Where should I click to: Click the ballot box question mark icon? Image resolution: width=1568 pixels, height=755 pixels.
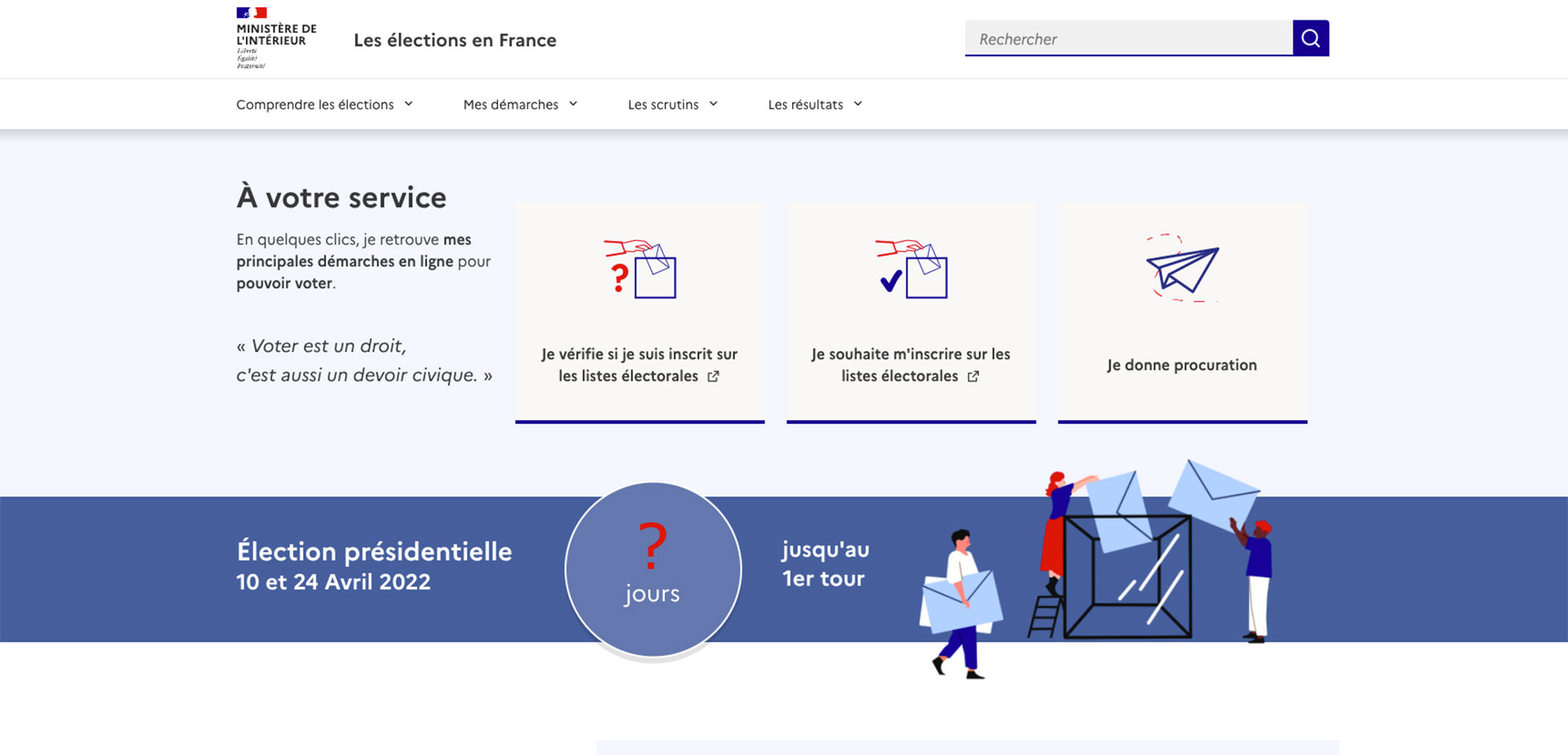[640, 269]
